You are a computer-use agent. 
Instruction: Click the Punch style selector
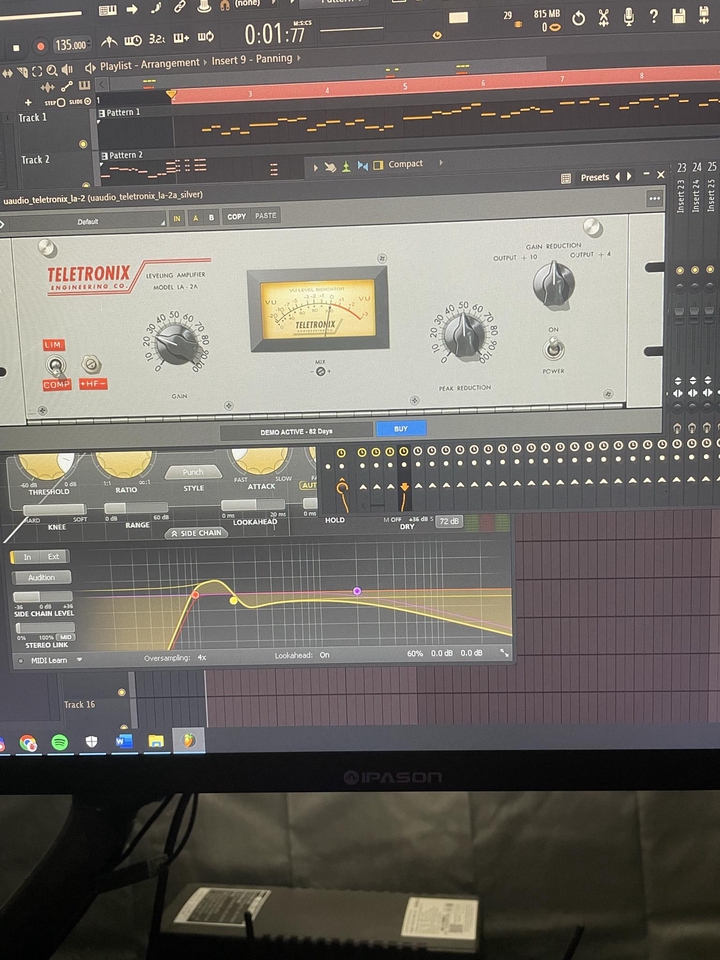[x=193, y=472]
